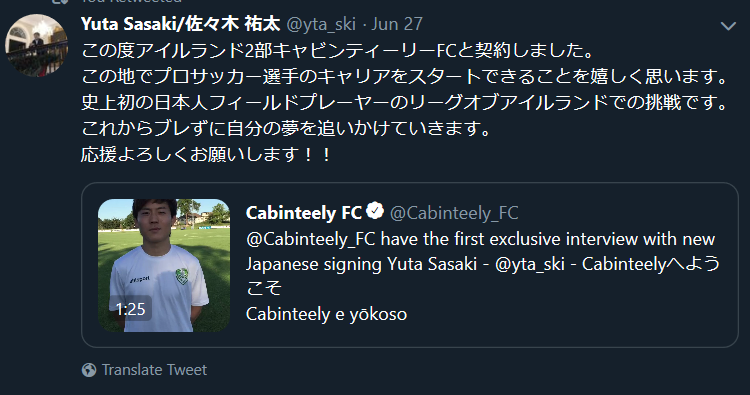Viewport: 750px width, 395px height.
Task: Open the quoted tweet line Cabinteely e yōkoso
Action: tap(326, 314)
